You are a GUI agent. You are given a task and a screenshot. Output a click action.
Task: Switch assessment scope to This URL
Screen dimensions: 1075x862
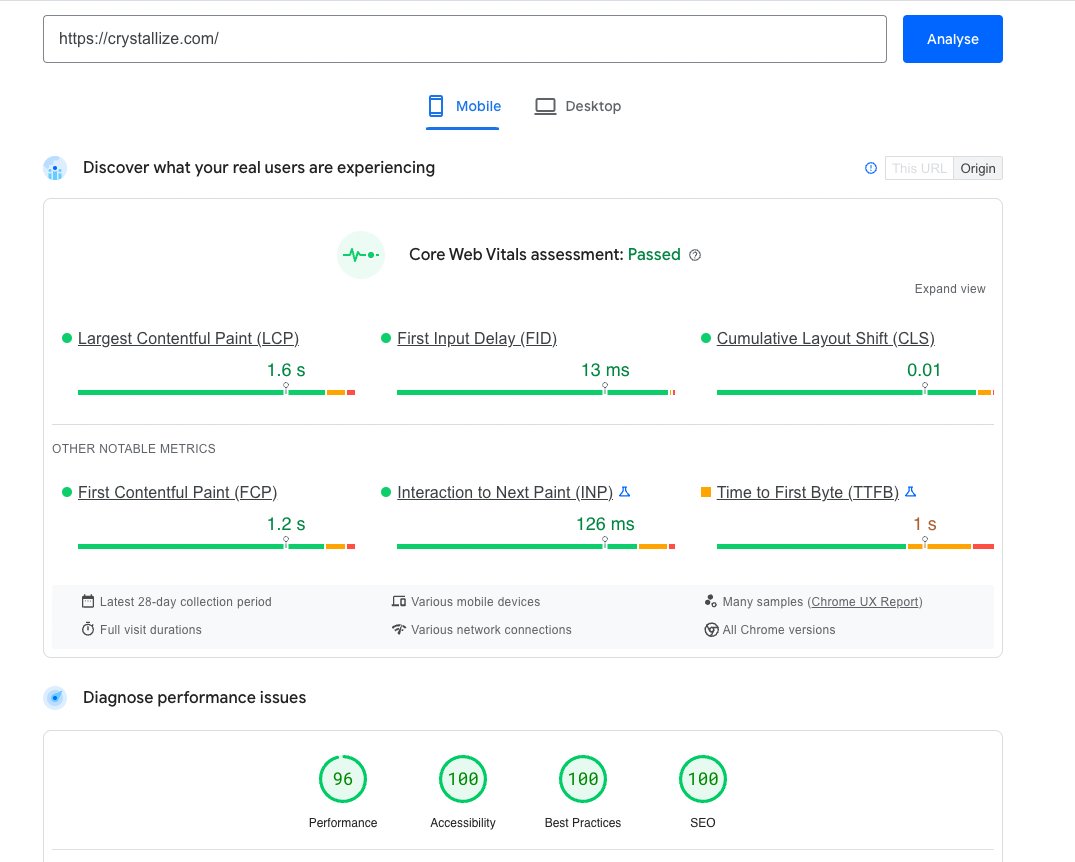click(x=918, y=168)
